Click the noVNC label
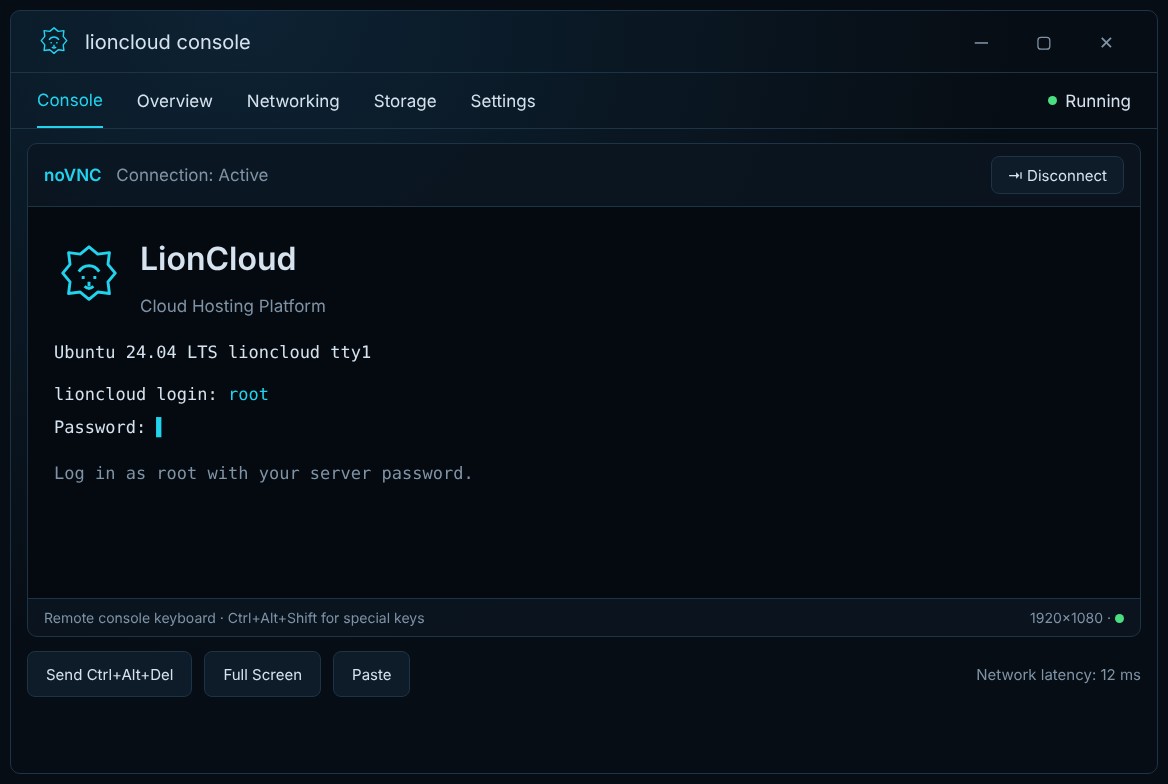This screenshot has height=784, width=1168. [72, 175]
